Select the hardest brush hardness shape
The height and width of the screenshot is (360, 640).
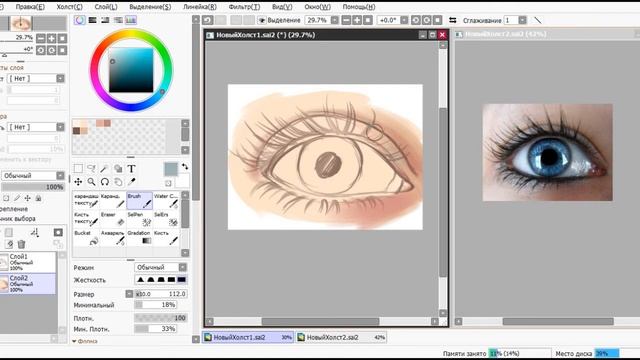(x=182, y=280)
